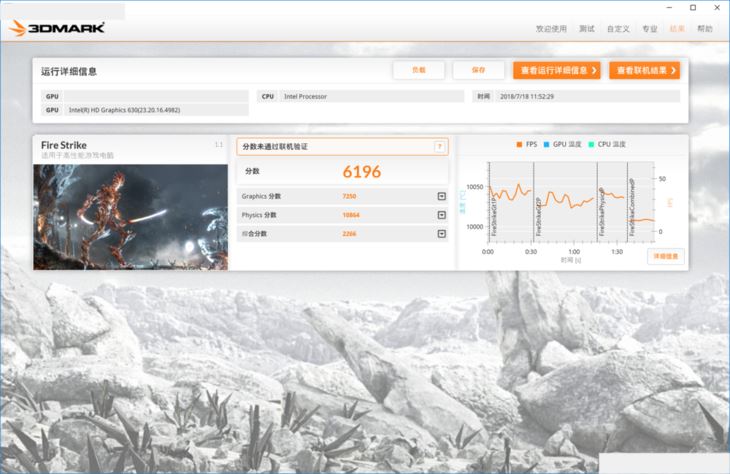
Task: Expand the Physics 分数 row arrow
Action: pyautogui.click(x=442, y=215)
